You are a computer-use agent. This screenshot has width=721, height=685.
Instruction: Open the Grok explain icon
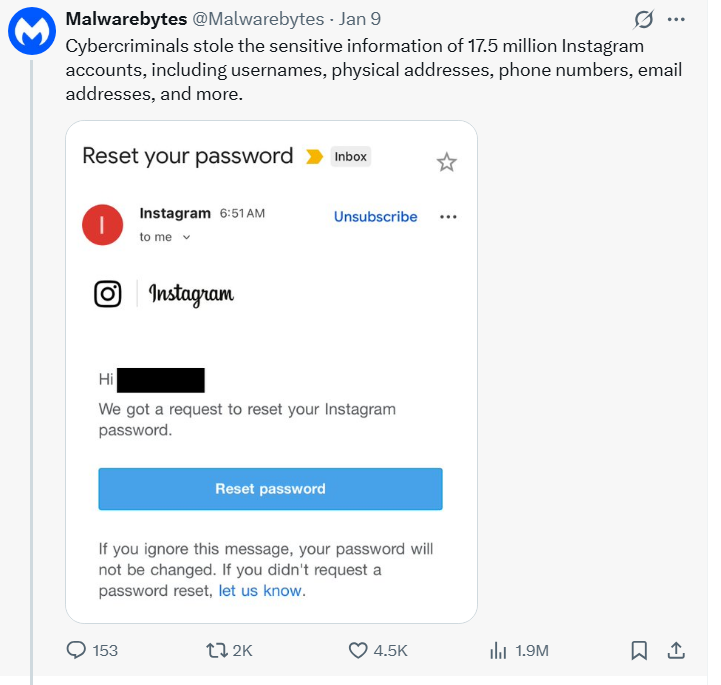click(x=645, y=19)
